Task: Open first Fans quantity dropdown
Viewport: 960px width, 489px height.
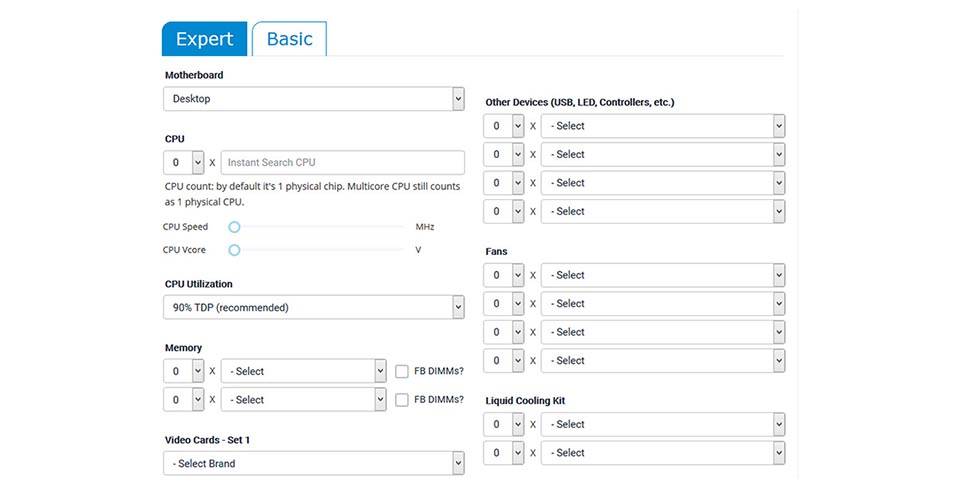Action: 504,275
